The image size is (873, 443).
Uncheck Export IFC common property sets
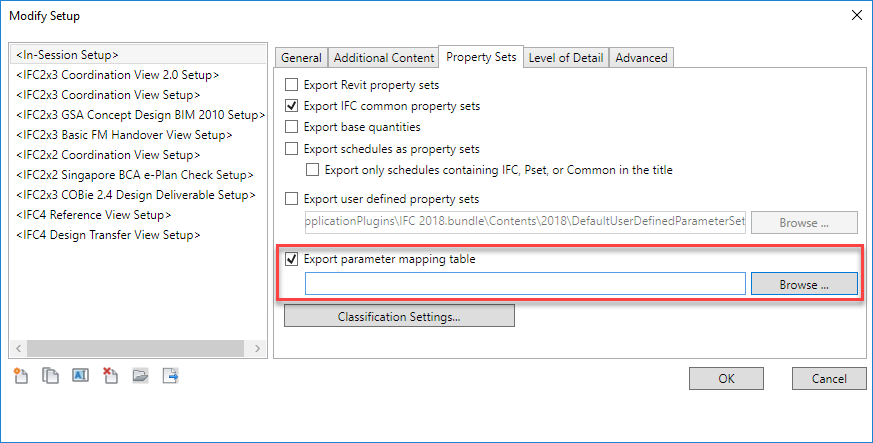[292, 106]
